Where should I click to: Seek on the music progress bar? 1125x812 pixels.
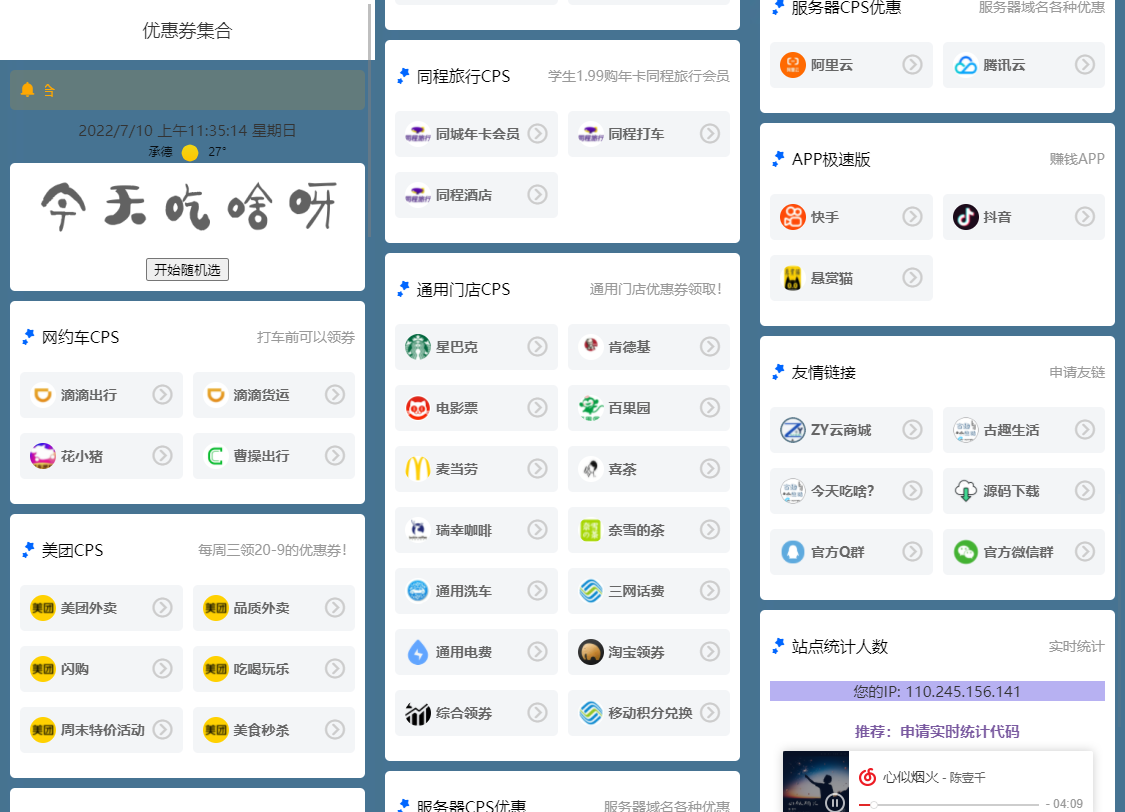click(x=949, y=804)
